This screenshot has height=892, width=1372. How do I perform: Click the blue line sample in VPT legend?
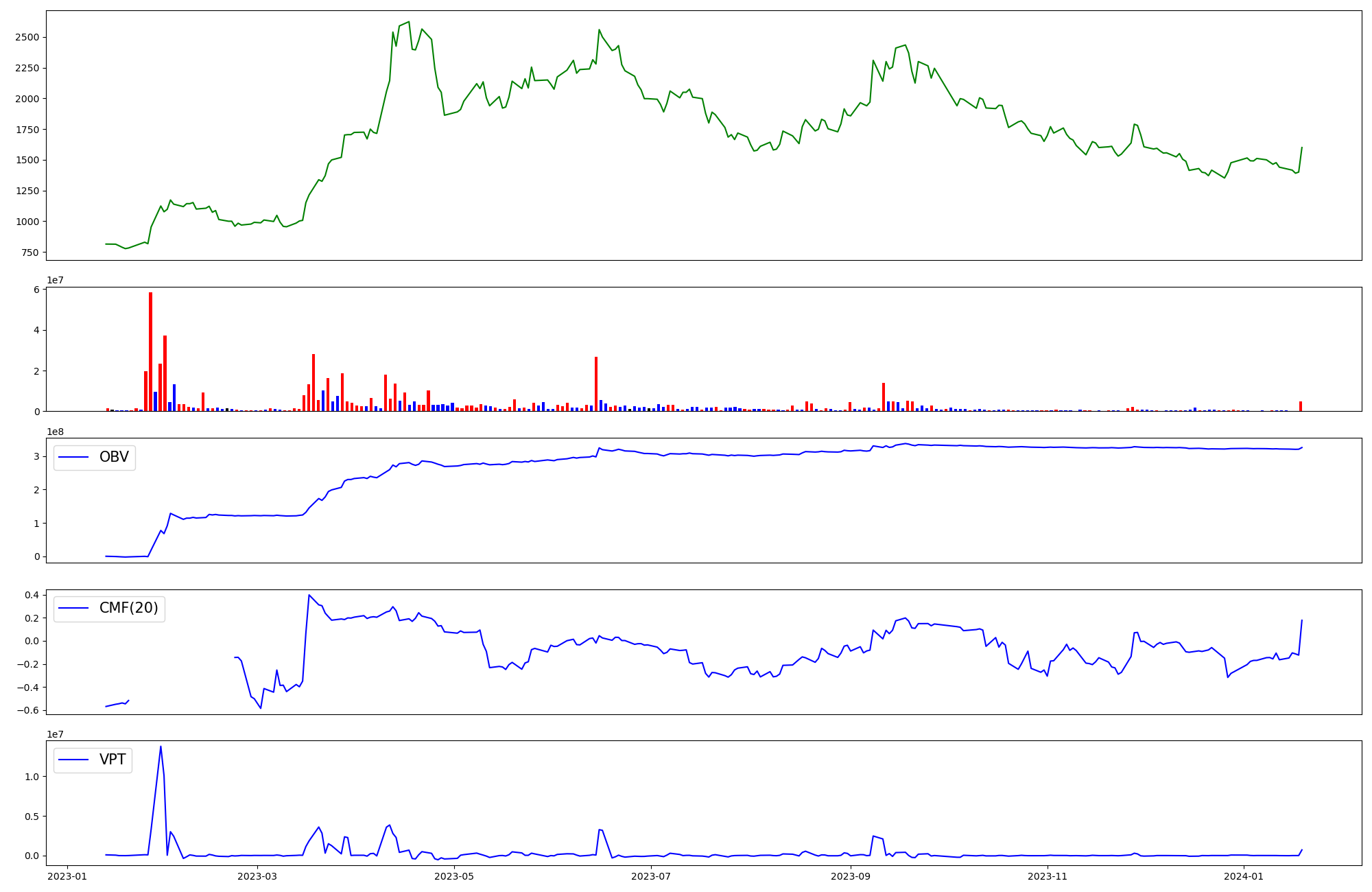pos(74,760)
